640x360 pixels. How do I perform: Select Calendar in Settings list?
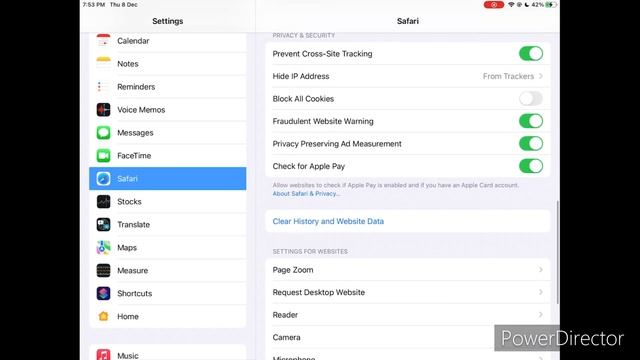click(168, 41)
